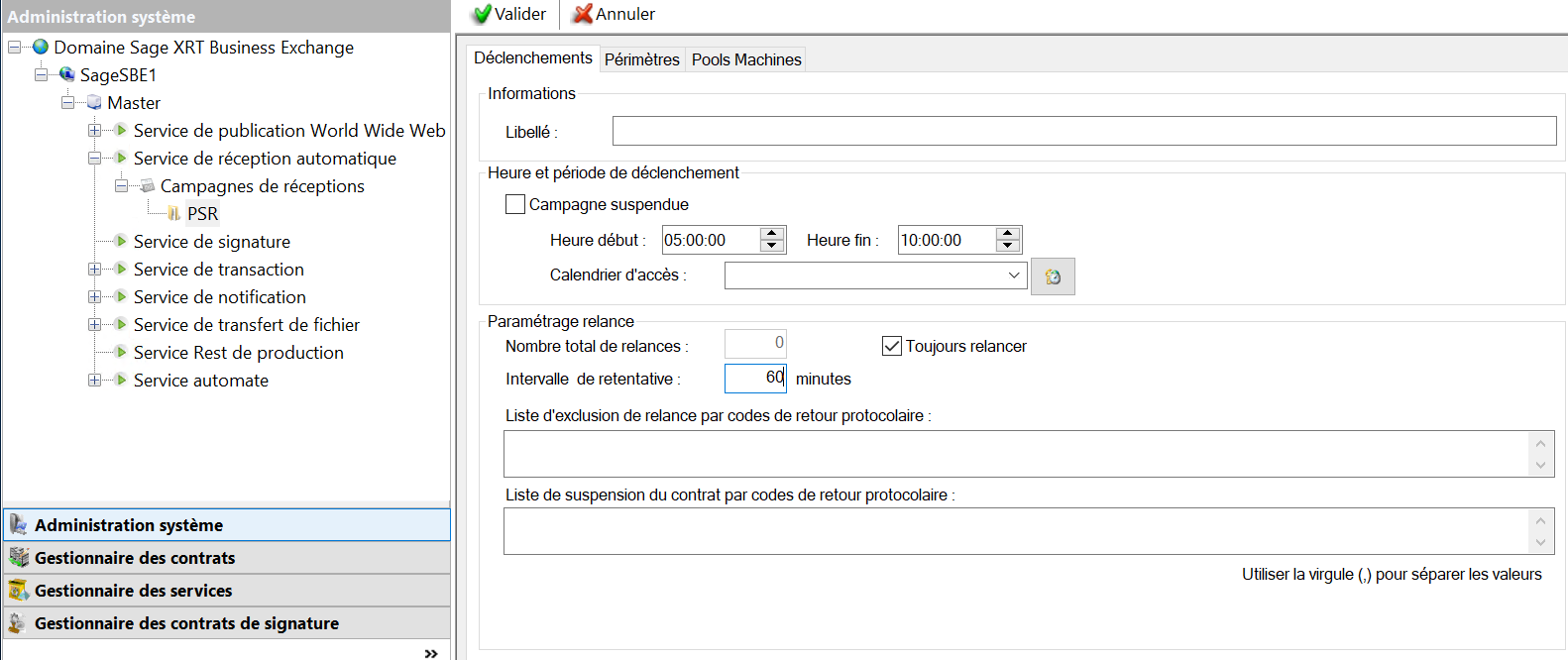Open the Calendrier d'accès dropdown

[1014, 275]
